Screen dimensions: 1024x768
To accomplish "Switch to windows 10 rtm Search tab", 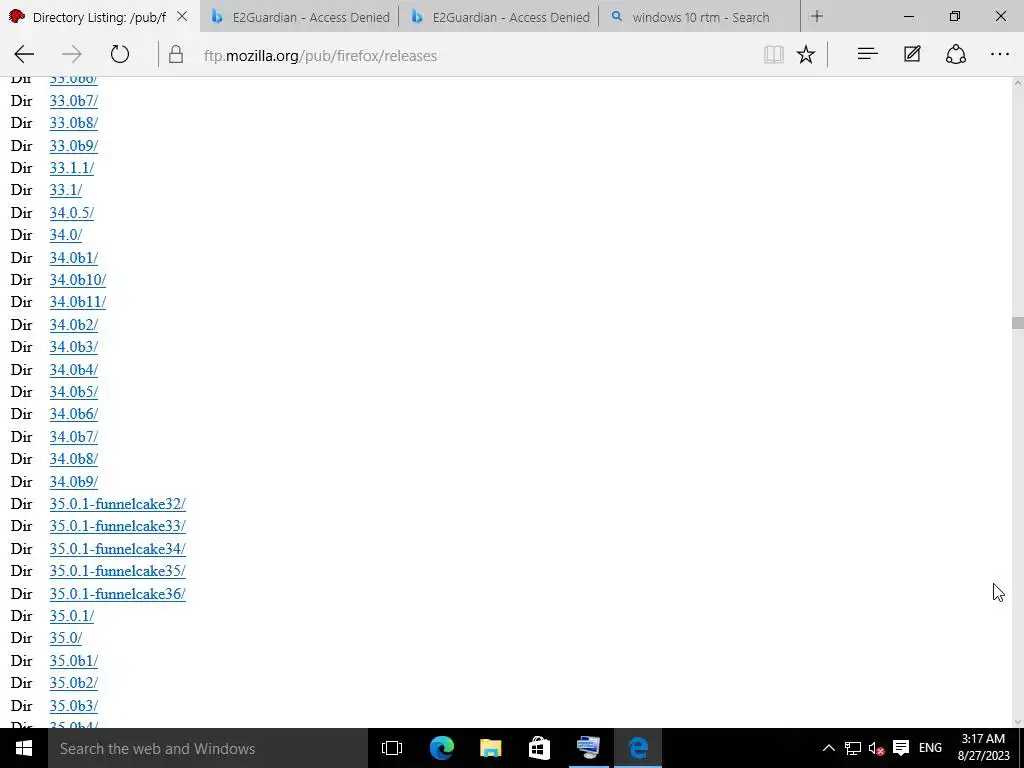I will pos(700,17).
